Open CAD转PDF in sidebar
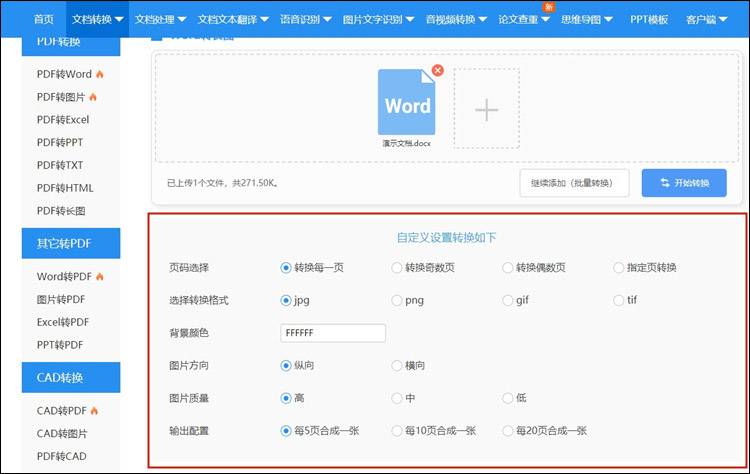 tap(62, 410)
